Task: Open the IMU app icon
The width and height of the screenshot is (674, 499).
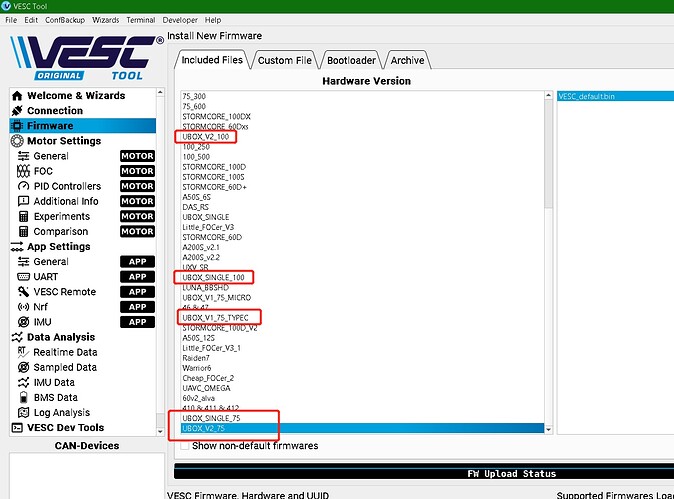Action: (23, 322)
